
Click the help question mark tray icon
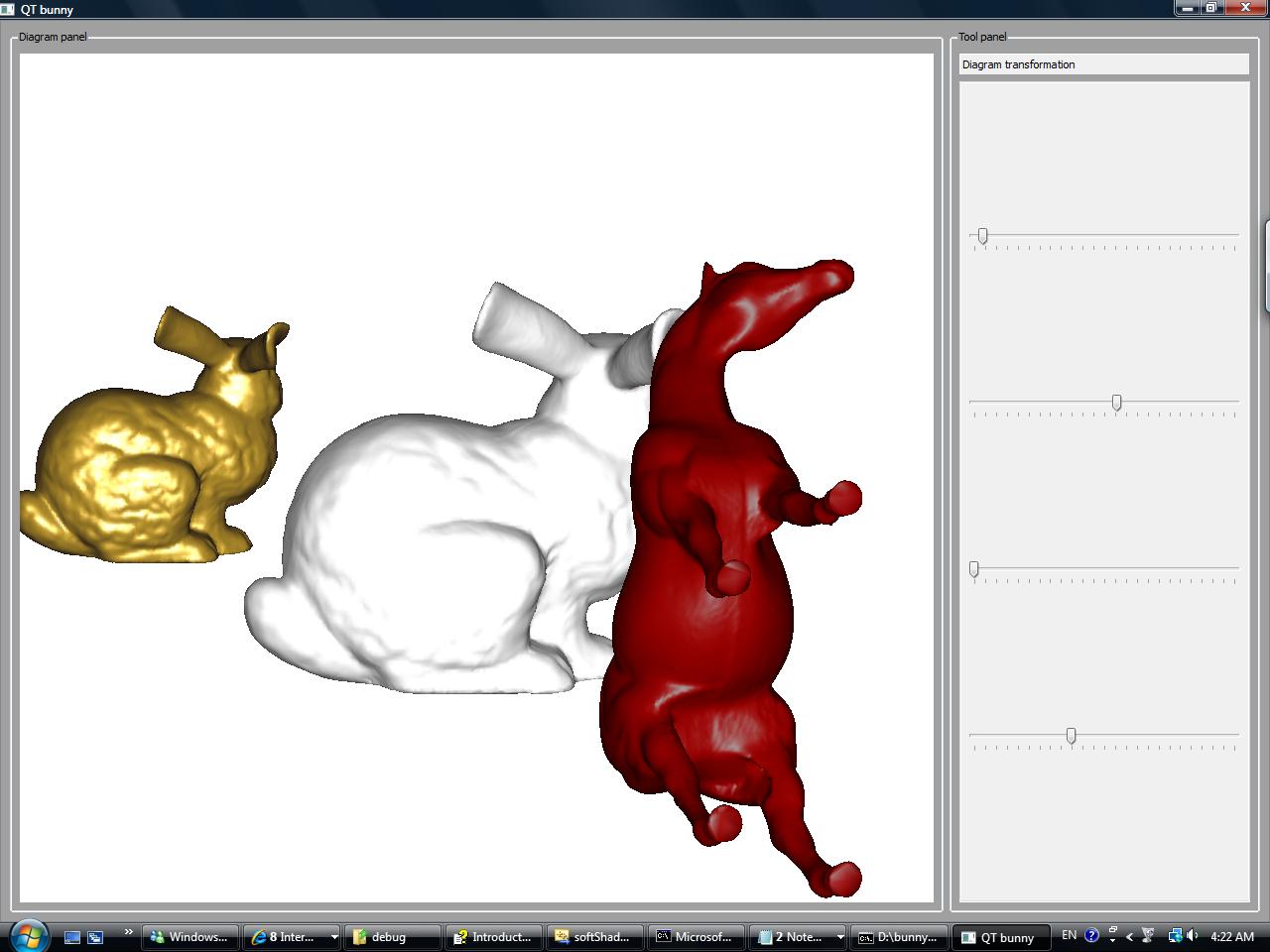click(1091, 935)
